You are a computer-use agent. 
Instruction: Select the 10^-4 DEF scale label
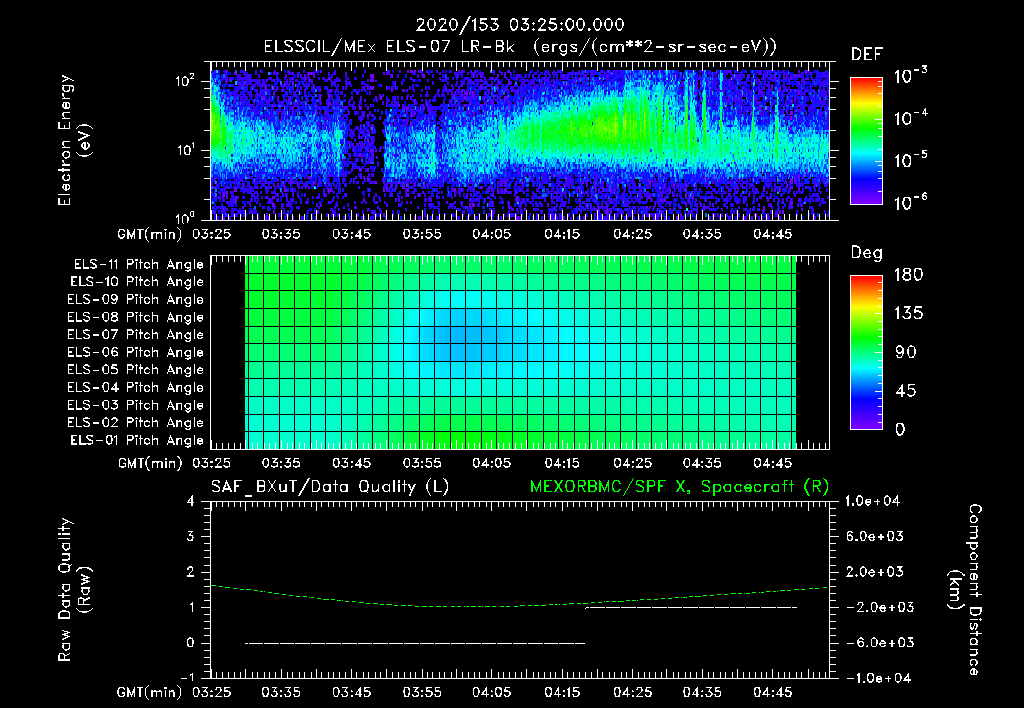(911, 118)
